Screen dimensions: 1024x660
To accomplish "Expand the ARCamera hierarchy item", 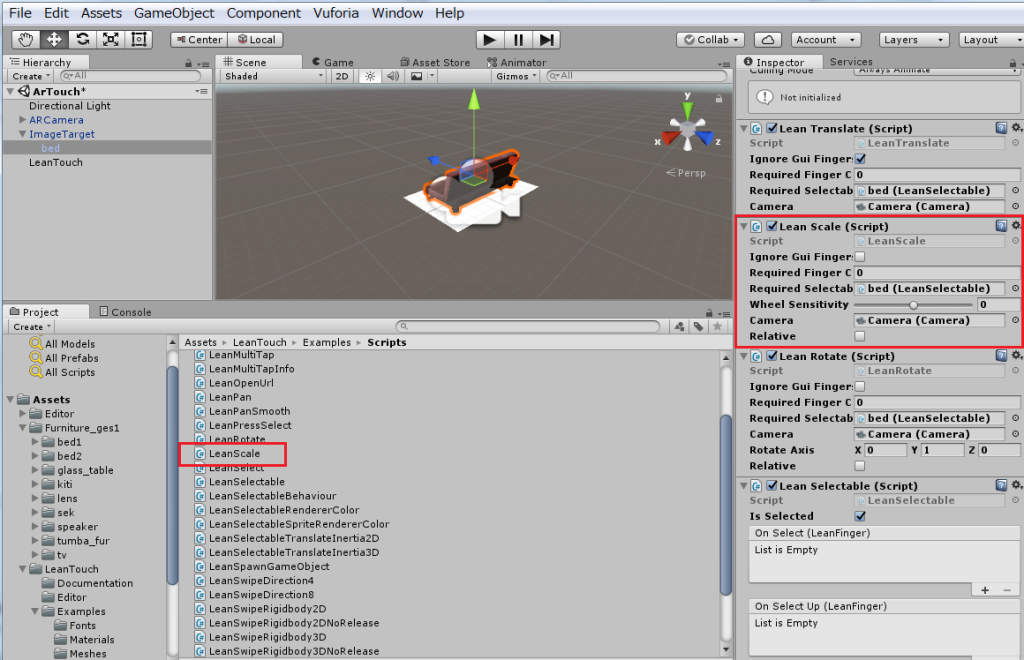I will (x=22, y=119).
